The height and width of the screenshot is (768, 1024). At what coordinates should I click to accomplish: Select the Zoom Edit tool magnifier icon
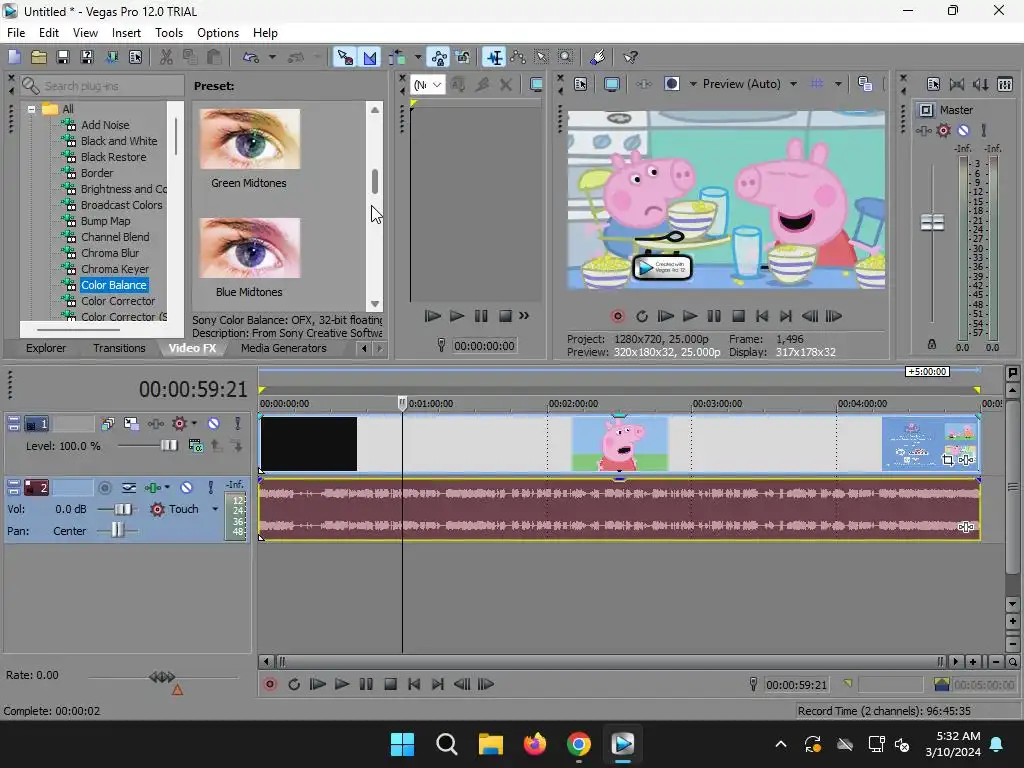point(566,57)
